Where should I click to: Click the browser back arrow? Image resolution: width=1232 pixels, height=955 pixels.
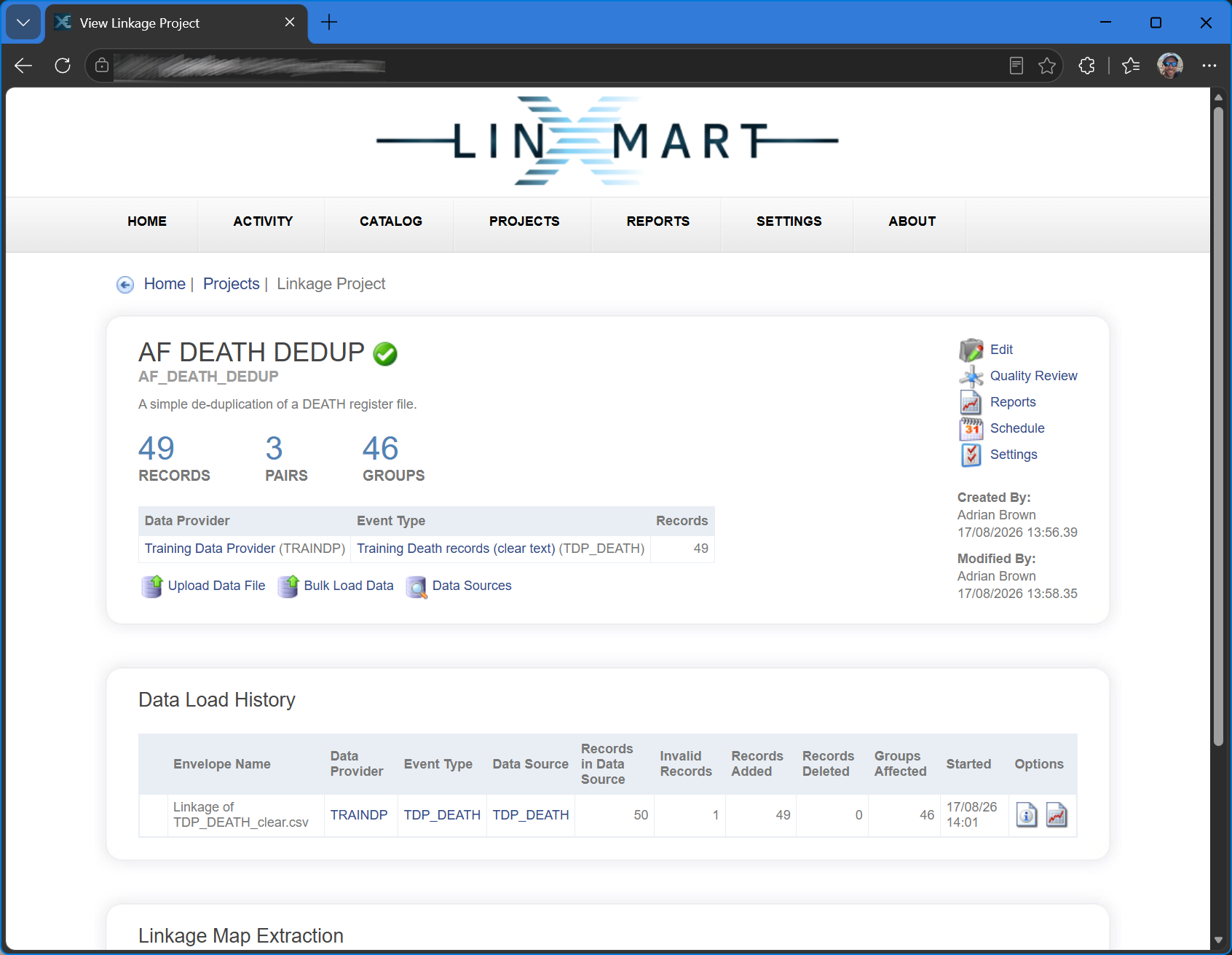tap(23, 66)
